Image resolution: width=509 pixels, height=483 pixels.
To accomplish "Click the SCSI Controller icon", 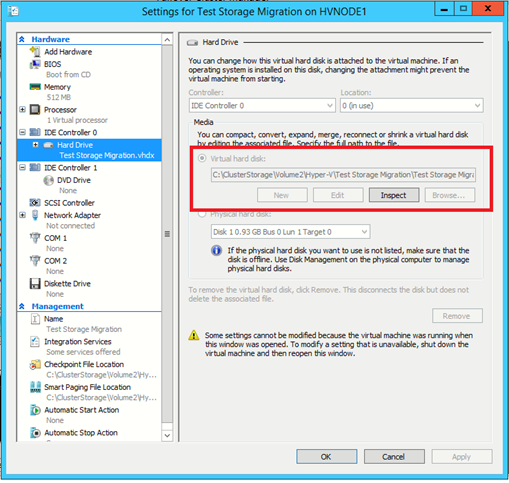I will point(35,203).
